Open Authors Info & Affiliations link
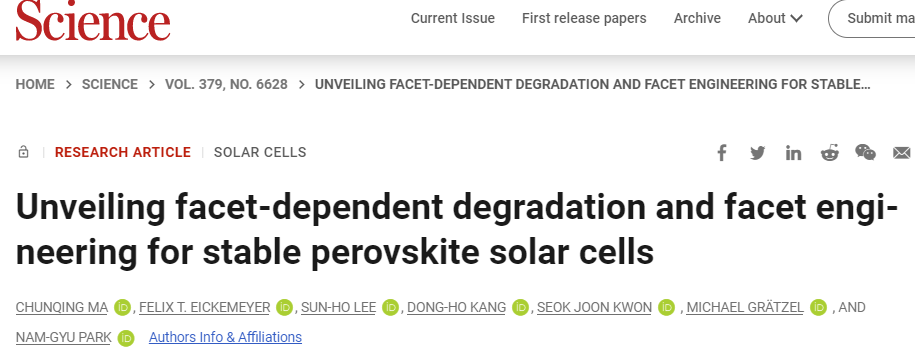Image resolution: width=915 pixels, height=364 pixels. 225,337
